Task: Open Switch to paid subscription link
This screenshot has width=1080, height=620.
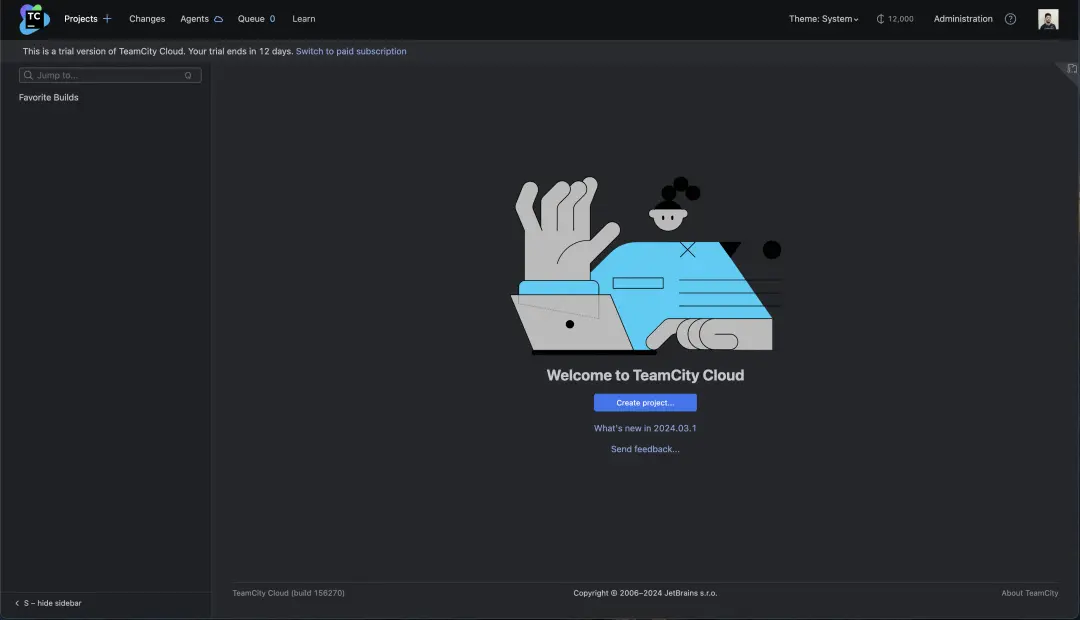Action: click(350, 51)
